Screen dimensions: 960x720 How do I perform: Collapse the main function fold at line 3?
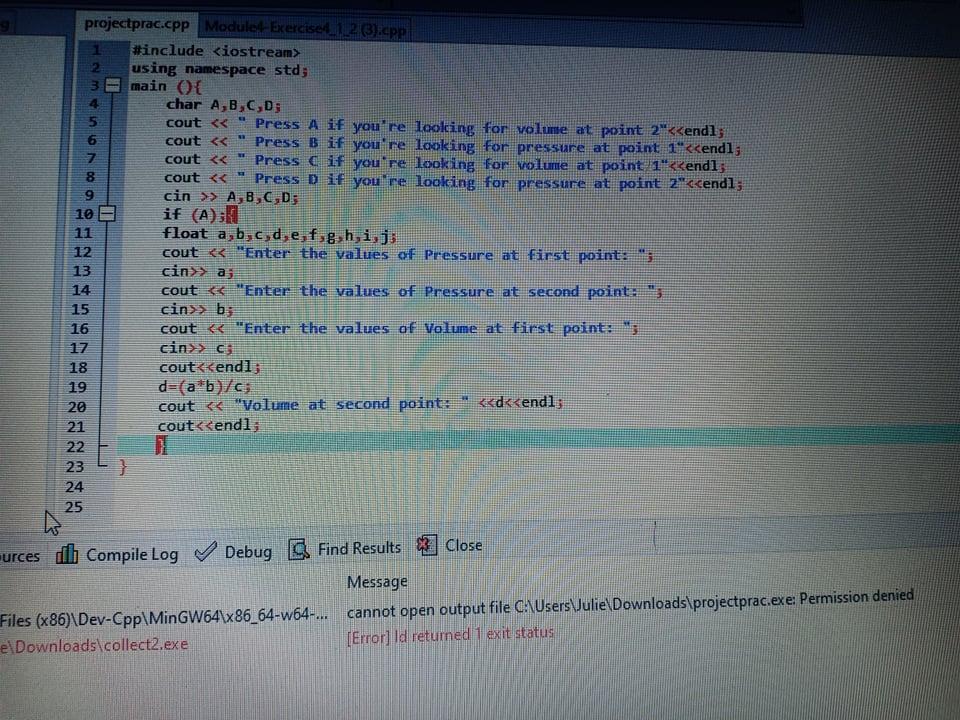112,86
